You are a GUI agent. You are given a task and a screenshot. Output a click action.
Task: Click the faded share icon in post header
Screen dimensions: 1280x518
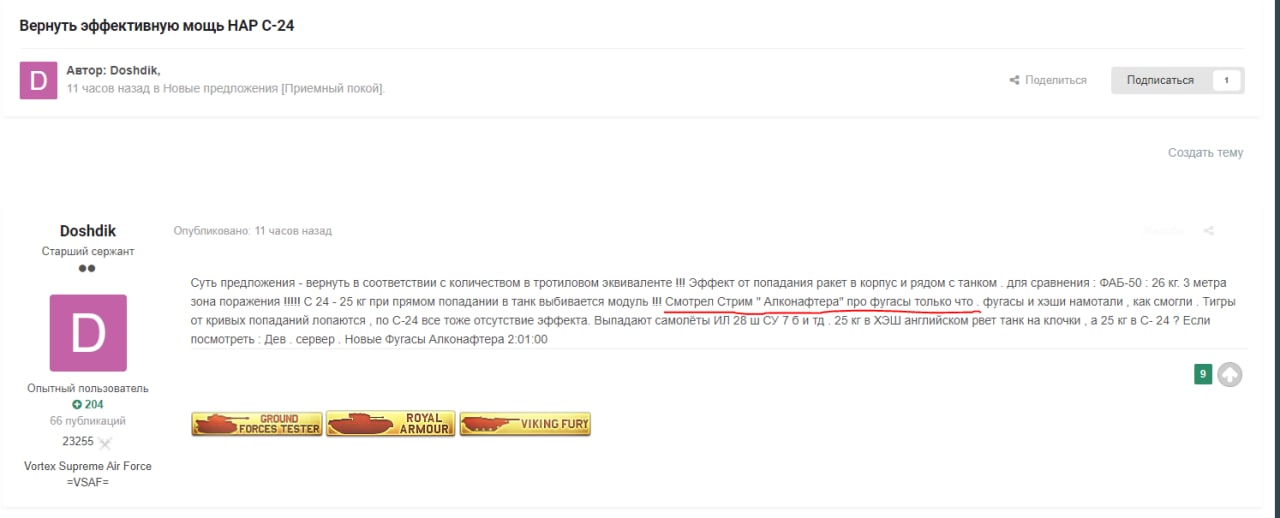tap(1209, 231)
